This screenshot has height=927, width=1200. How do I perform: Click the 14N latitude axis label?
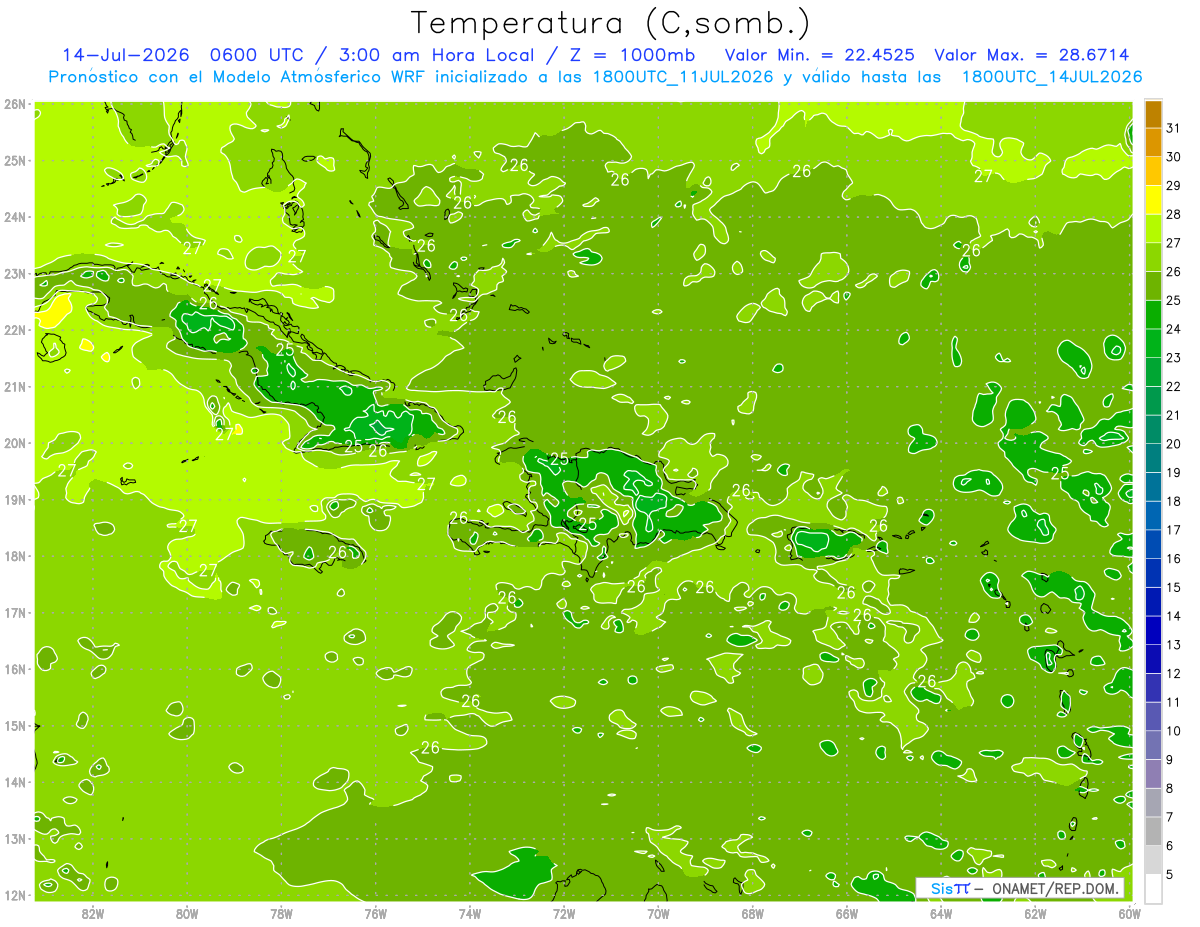coord(14,782)
